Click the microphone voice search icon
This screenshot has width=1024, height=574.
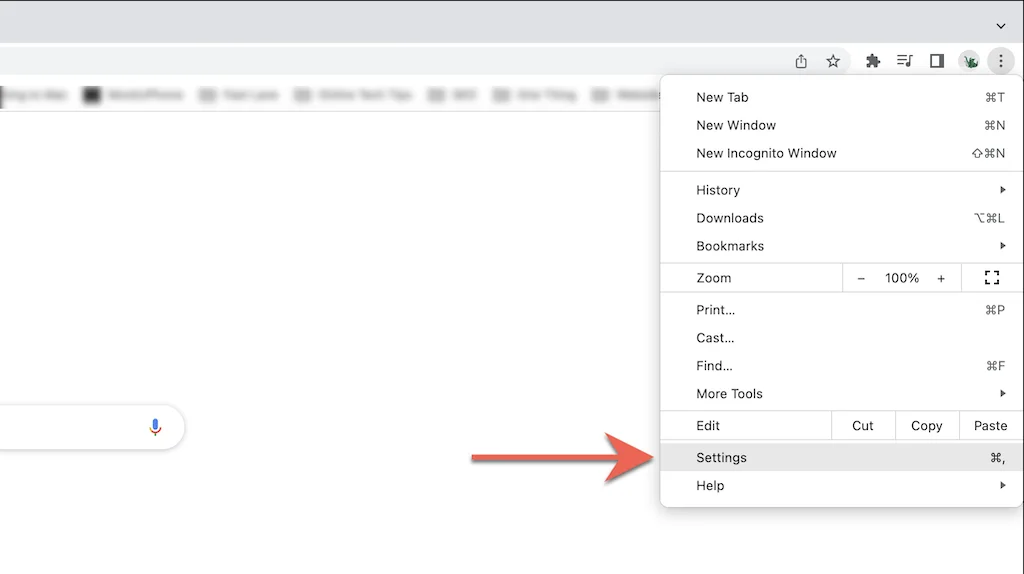(x=155, y=427)
